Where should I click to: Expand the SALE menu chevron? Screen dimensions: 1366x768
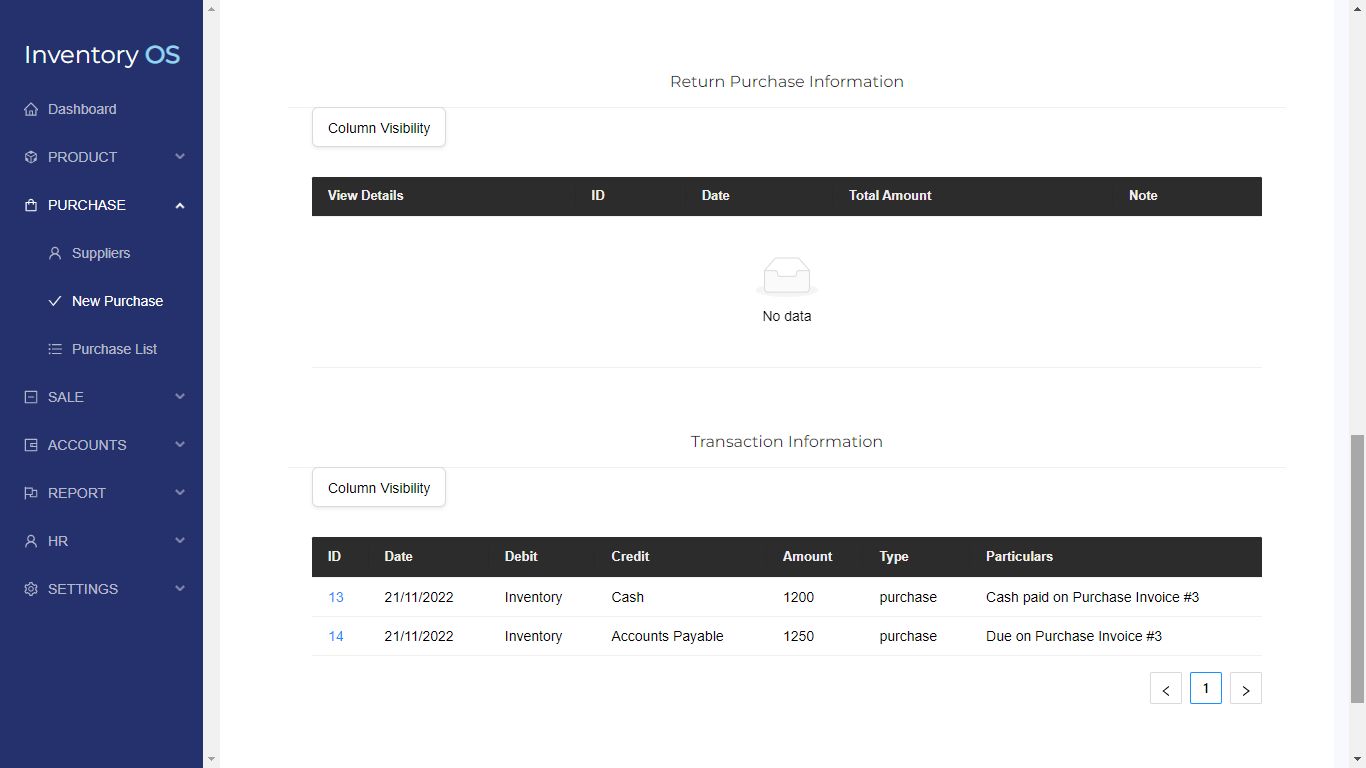click(180, 397)
